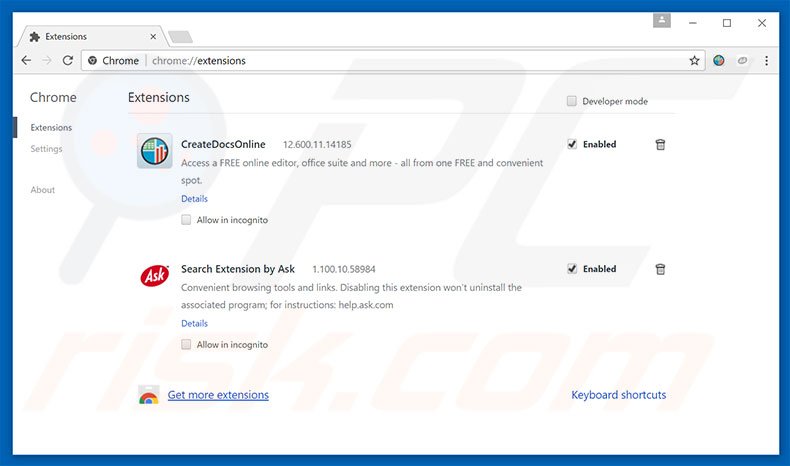Remove Search Extension by Ask via trash icon

pos(660,269)
